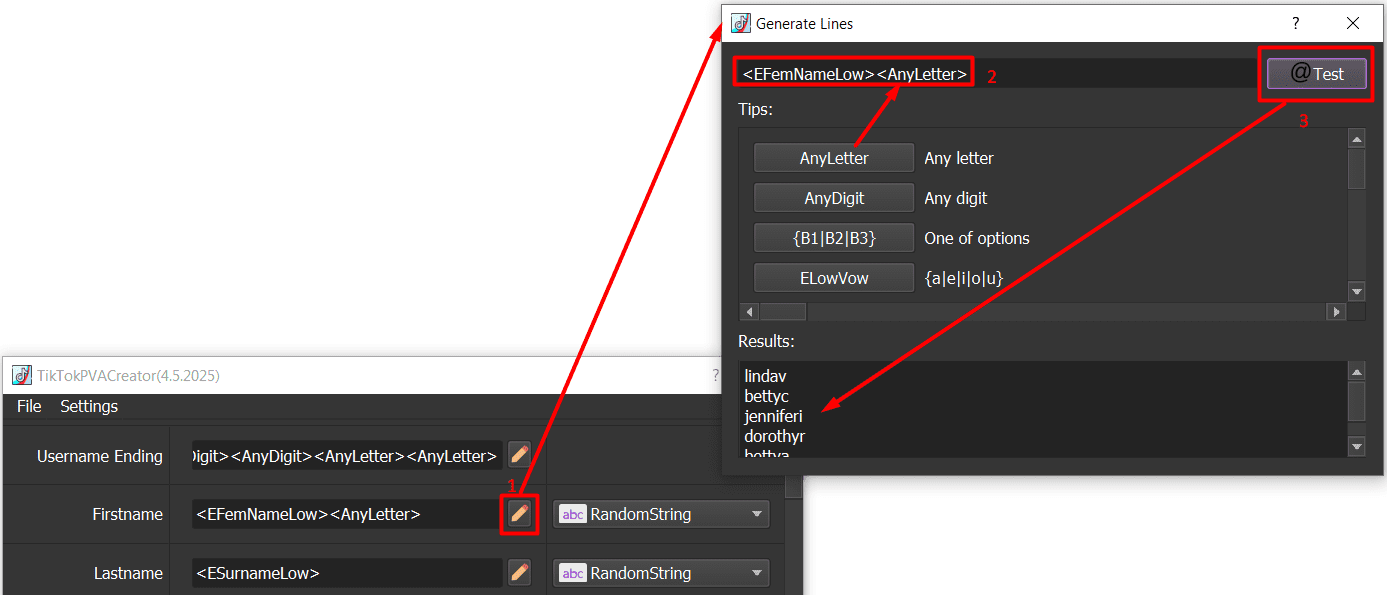Click the result line 'bettyc'
The height and width of the screenshot is (595, 1387).
[x=766, y=396]
